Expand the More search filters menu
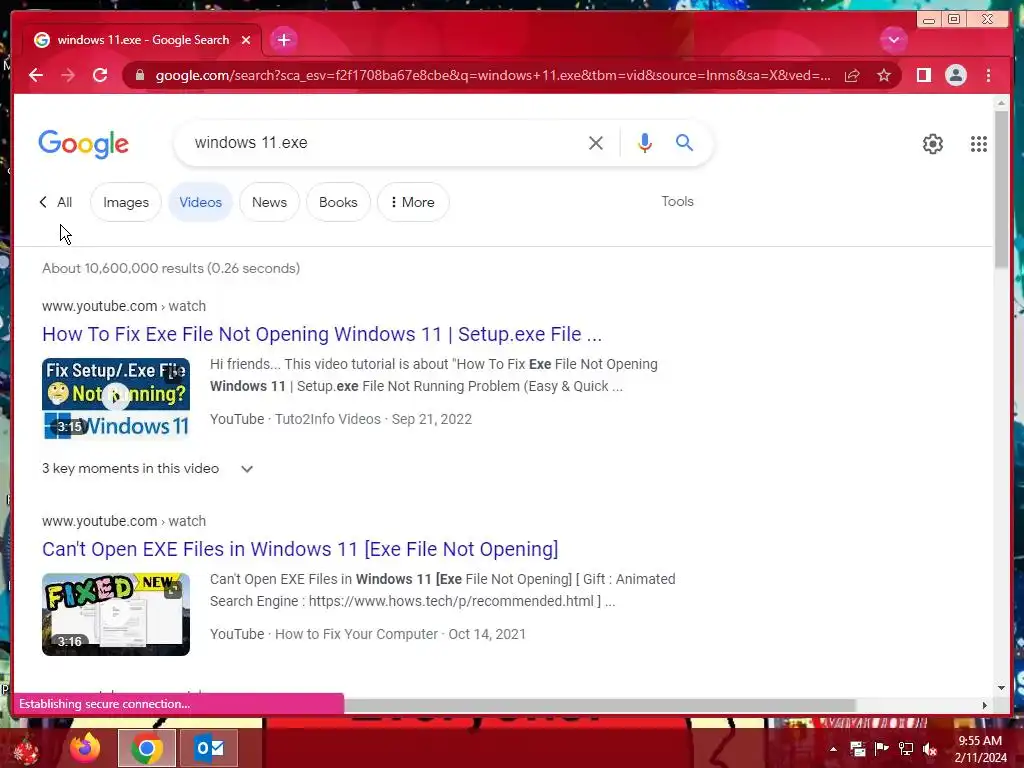Image resolution: width=1024 pixels, height=768 pixels. pyautogui.click(x=413, y=202)
